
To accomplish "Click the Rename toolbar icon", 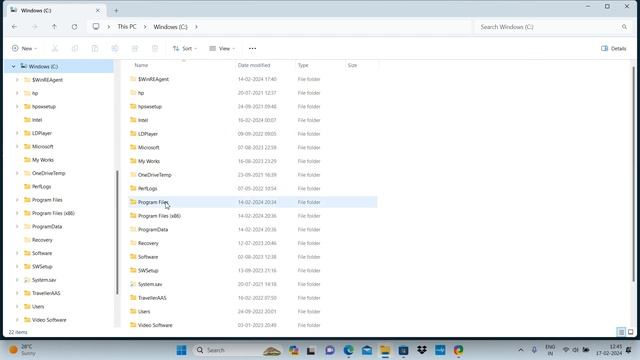I will click(115, 49).
